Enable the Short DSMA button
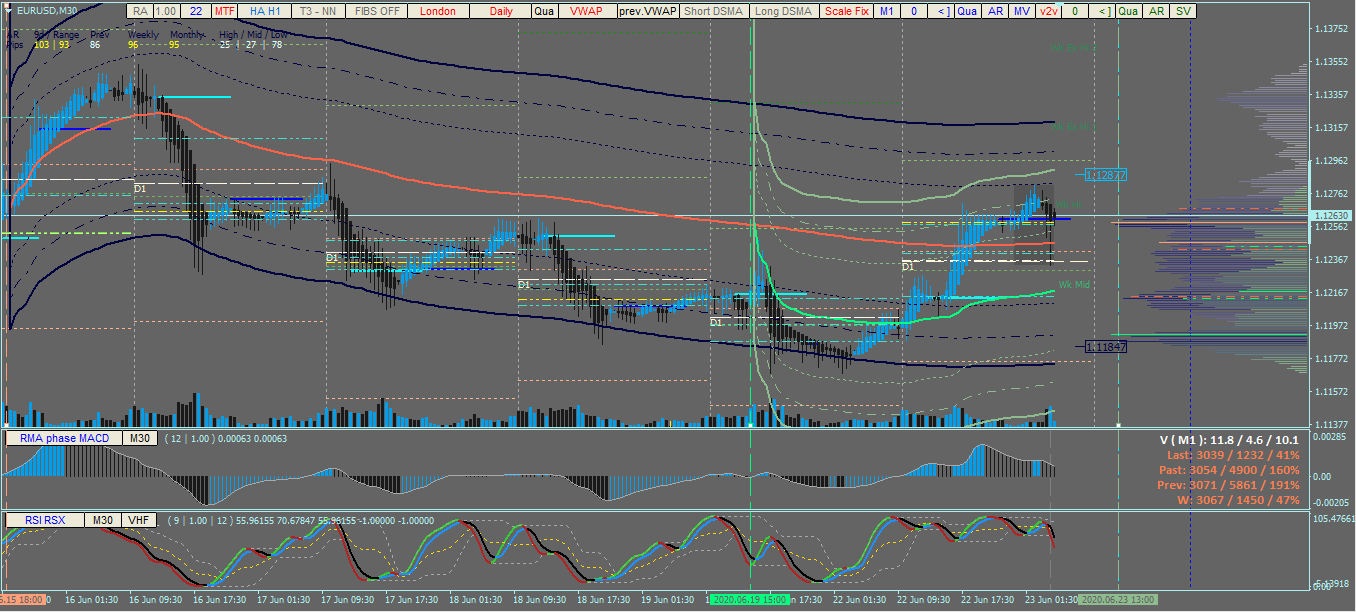 pyautogui.click(x=713, y=11)
